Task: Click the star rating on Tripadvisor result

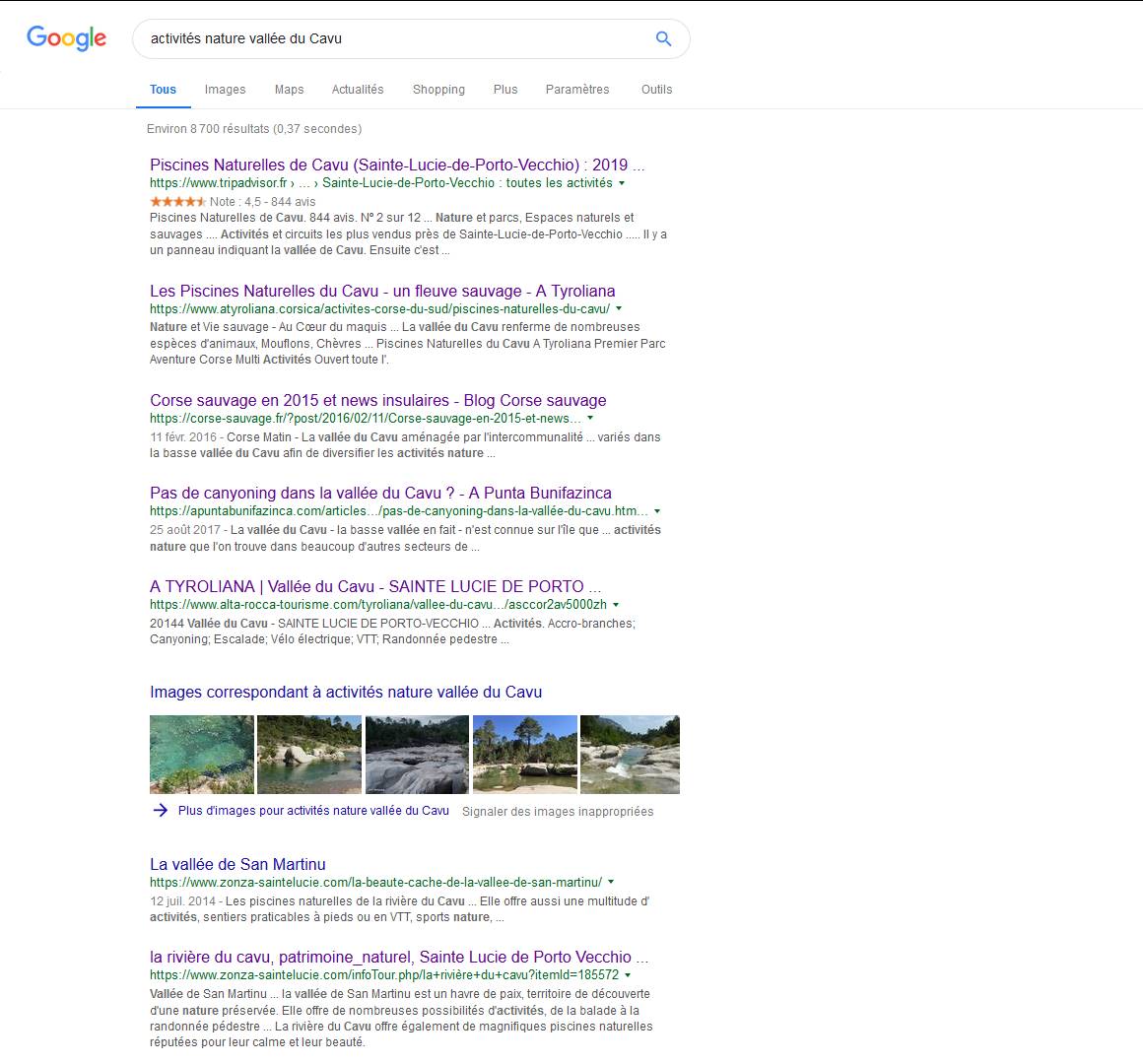Action: (x=177, y=202)
